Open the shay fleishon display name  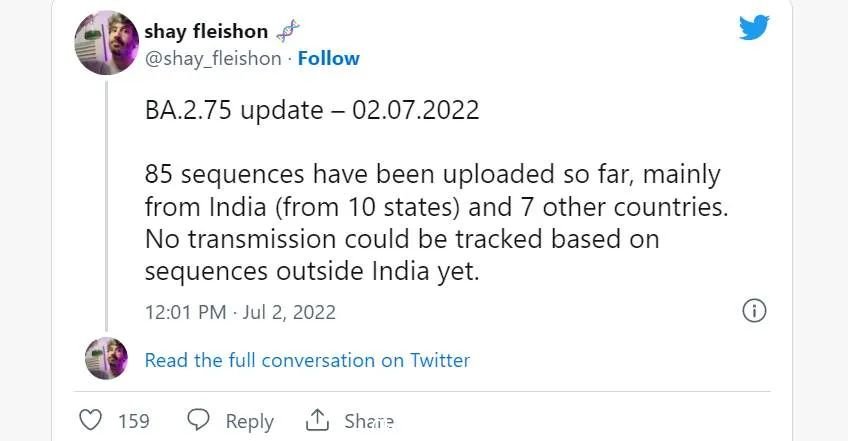point(206,31)
